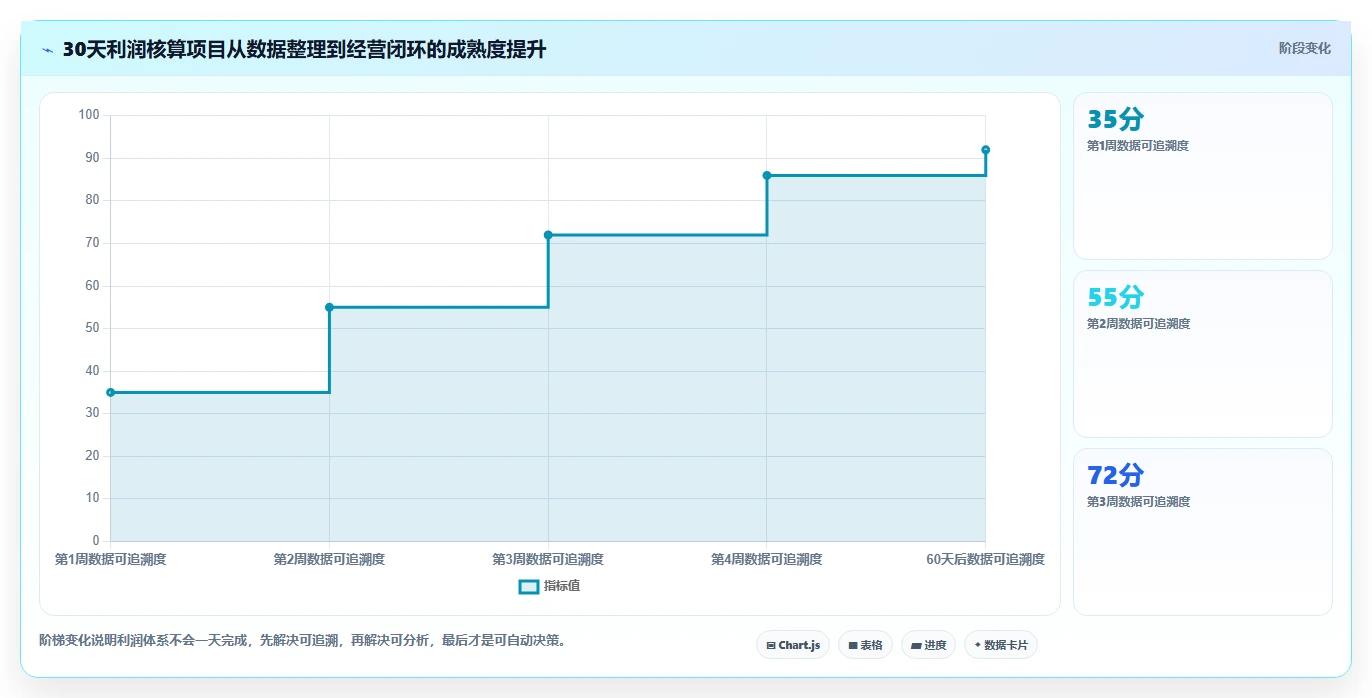Click the legend color box for 指标值
The image size is (1372, 698).
529,586
